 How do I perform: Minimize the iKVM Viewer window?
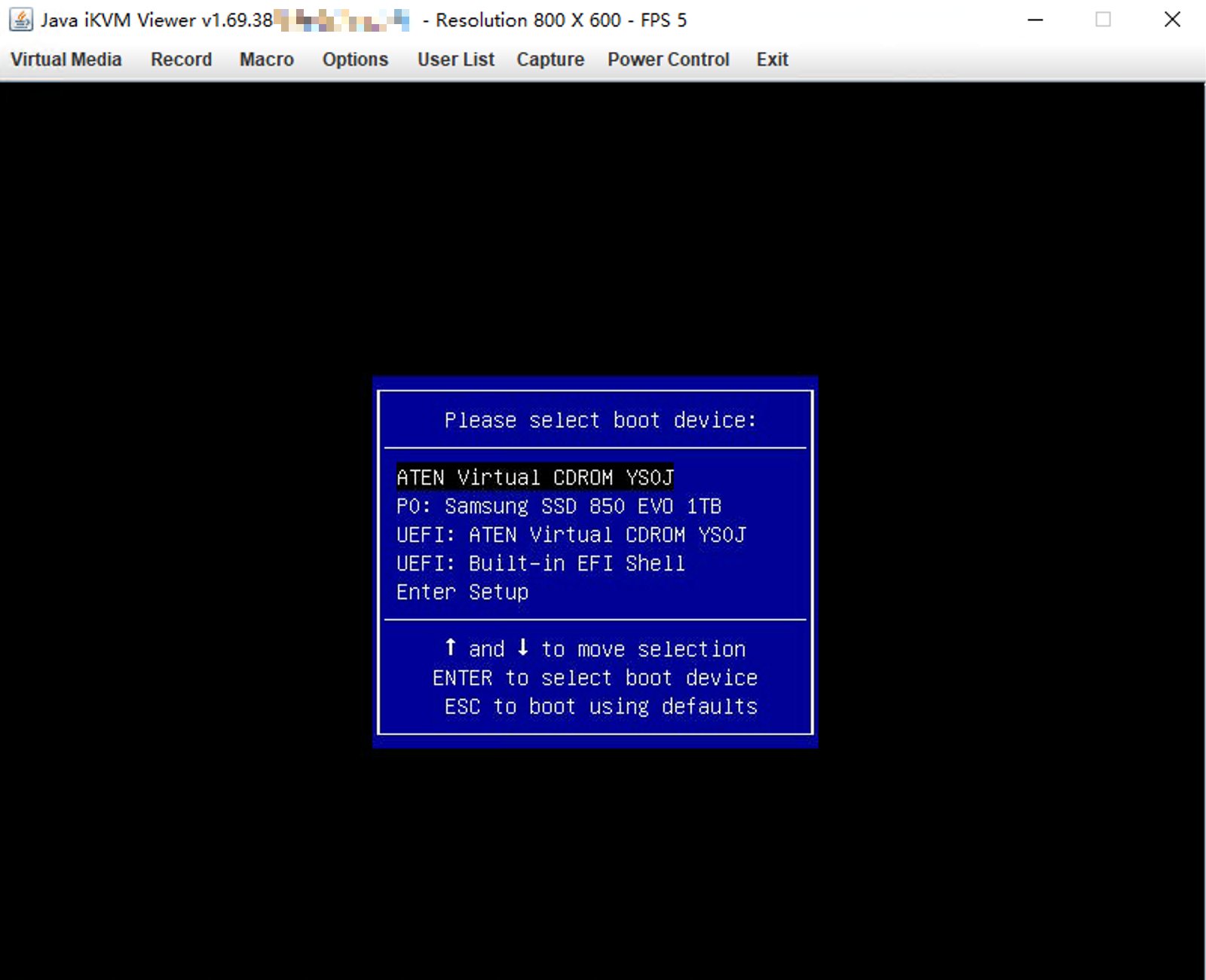click(1035, 20)
